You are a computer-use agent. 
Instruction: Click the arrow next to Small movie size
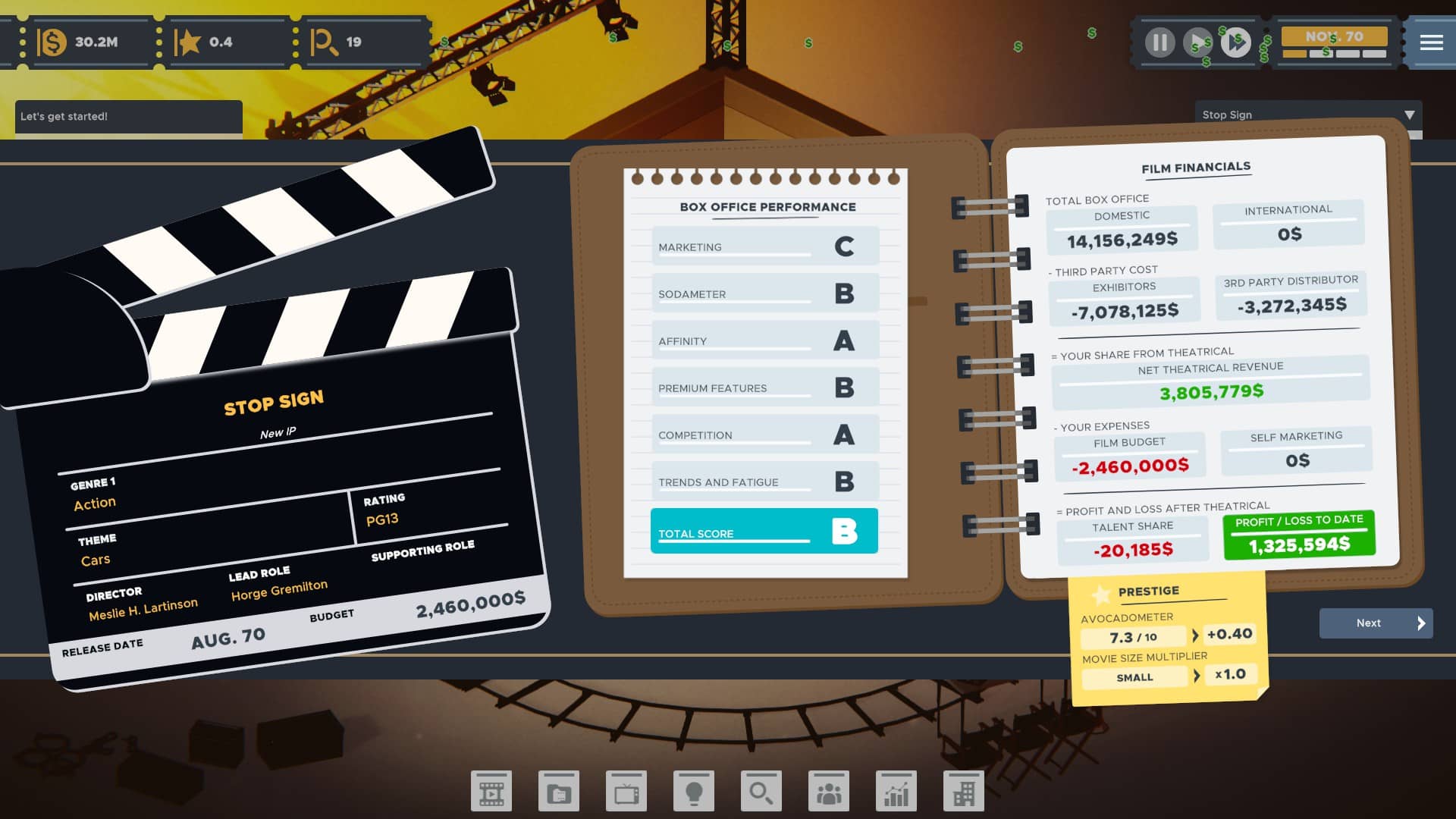1197,675
